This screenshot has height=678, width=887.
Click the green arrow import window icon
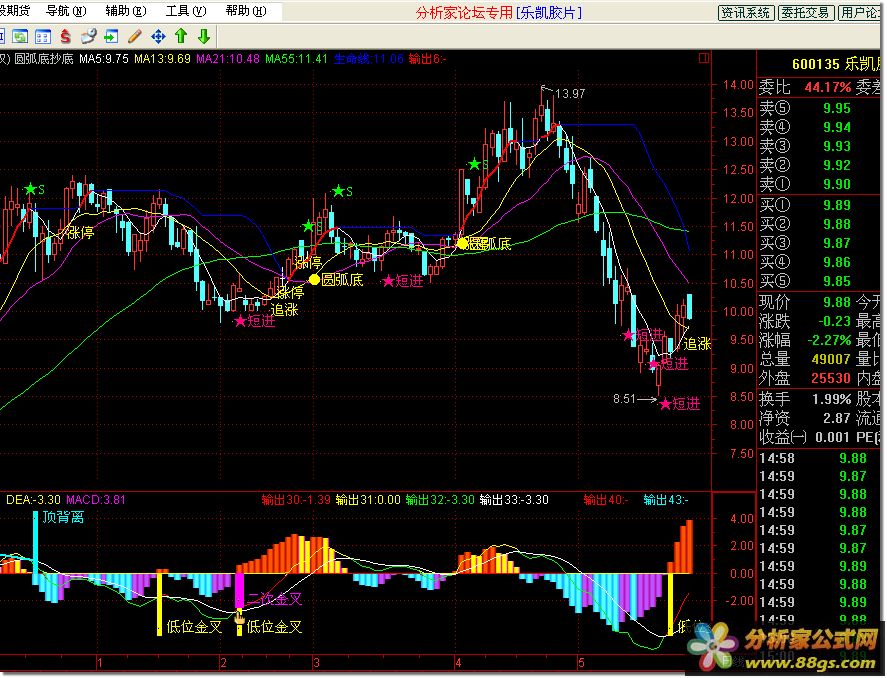tap(111, 37)
